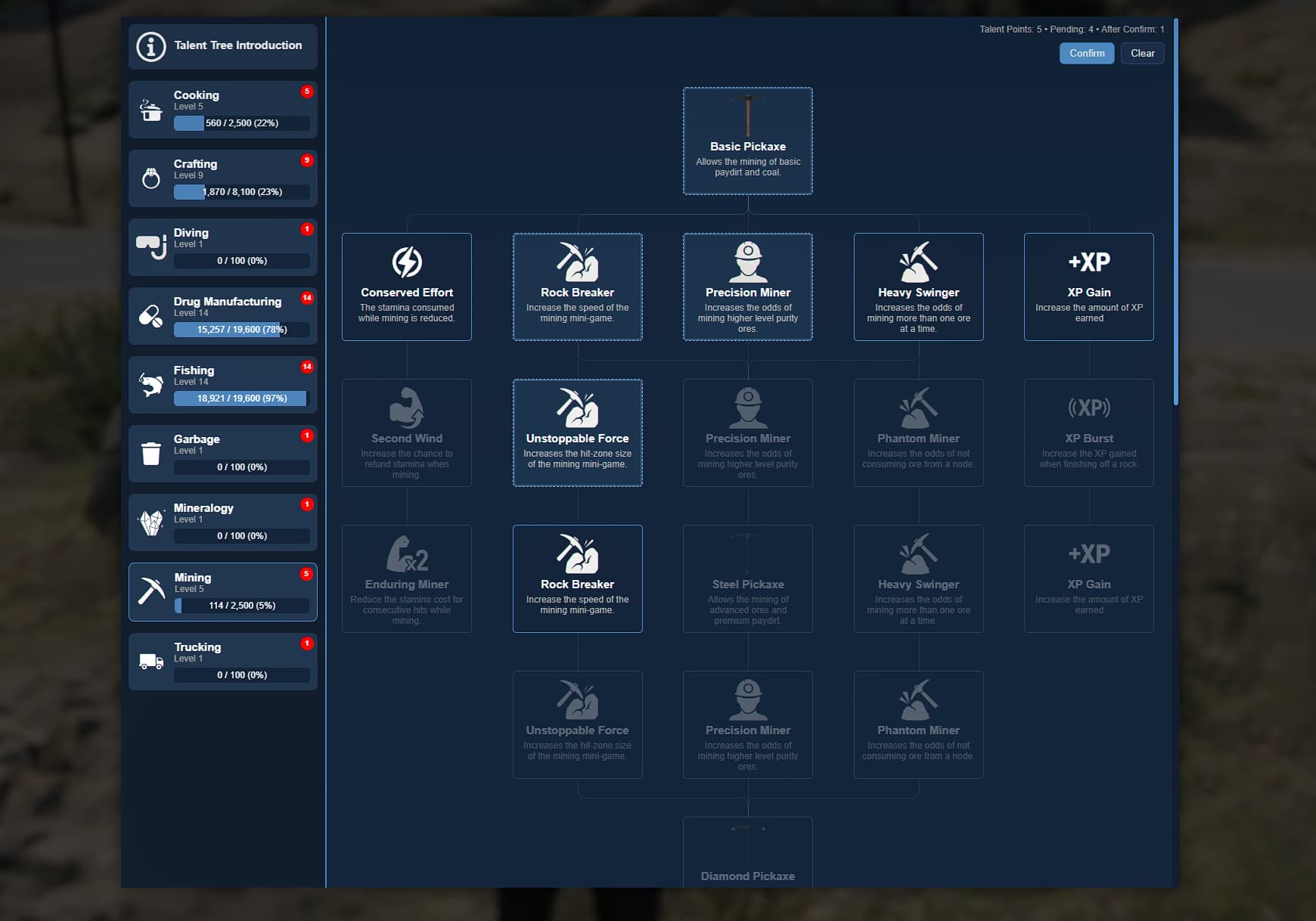Image resolution: width=1316 pixels, height=921 pixels.
Task: Confirm the pending talent points
Action: (x=1087, y=53)
